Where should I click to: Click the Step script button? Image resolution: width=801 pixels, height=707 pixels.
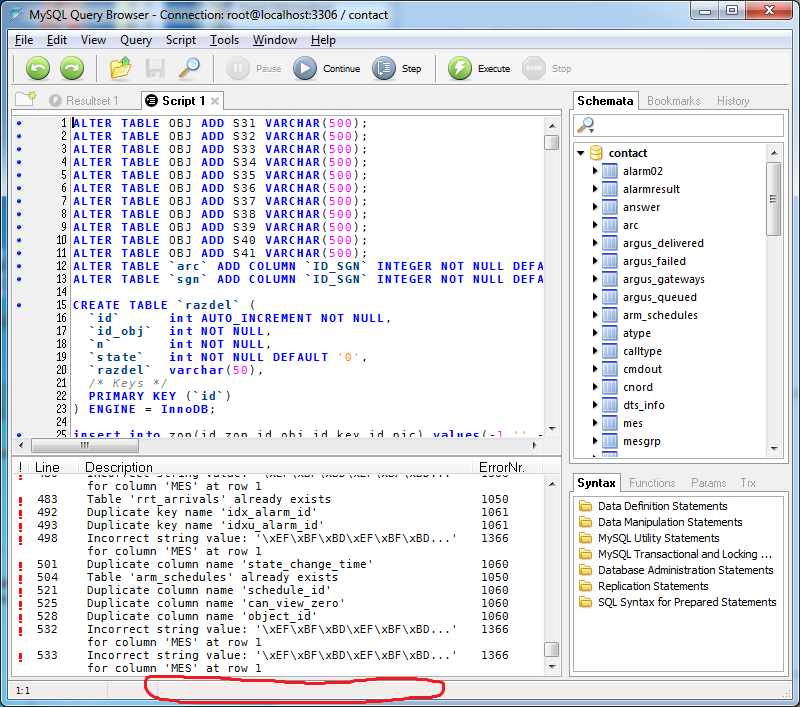tap(397, 68)
